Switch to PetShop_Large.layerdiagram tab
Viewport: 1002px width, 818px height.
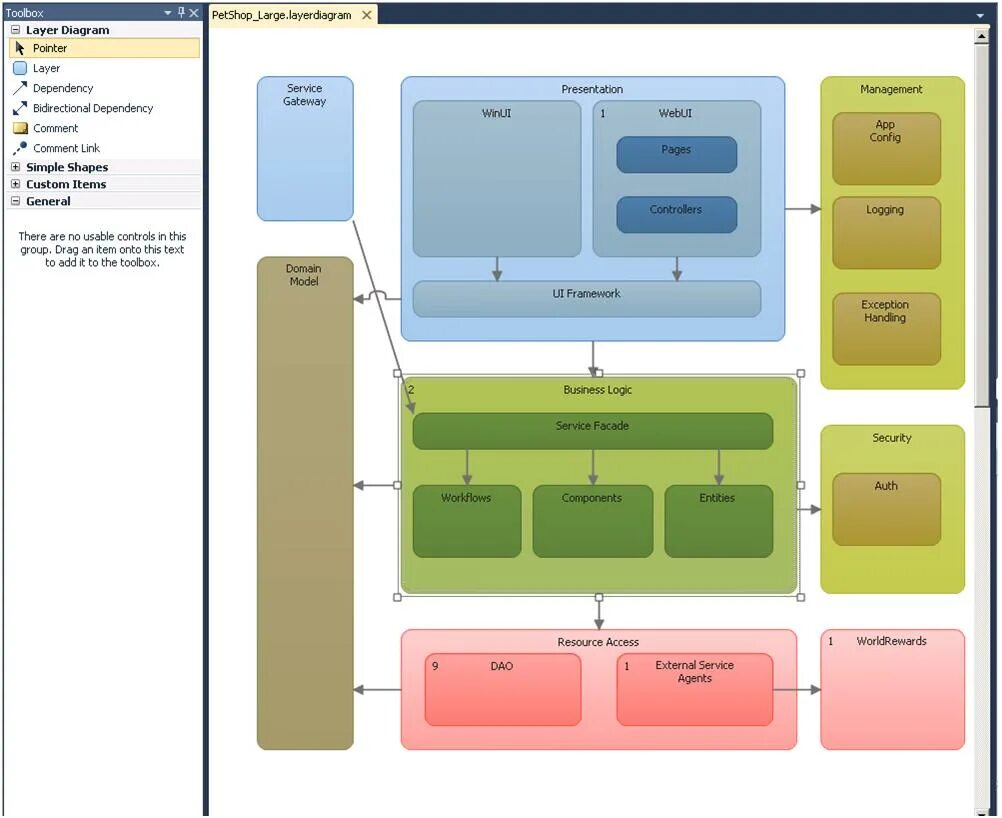[281, 15]
